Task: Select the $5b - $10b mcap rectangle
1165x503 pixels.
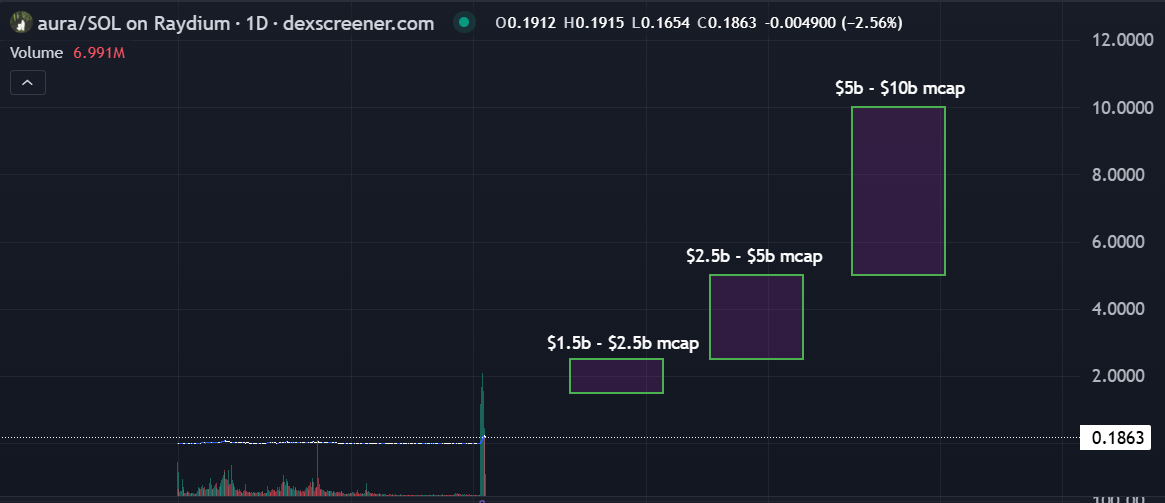Action: click(898, 191)
